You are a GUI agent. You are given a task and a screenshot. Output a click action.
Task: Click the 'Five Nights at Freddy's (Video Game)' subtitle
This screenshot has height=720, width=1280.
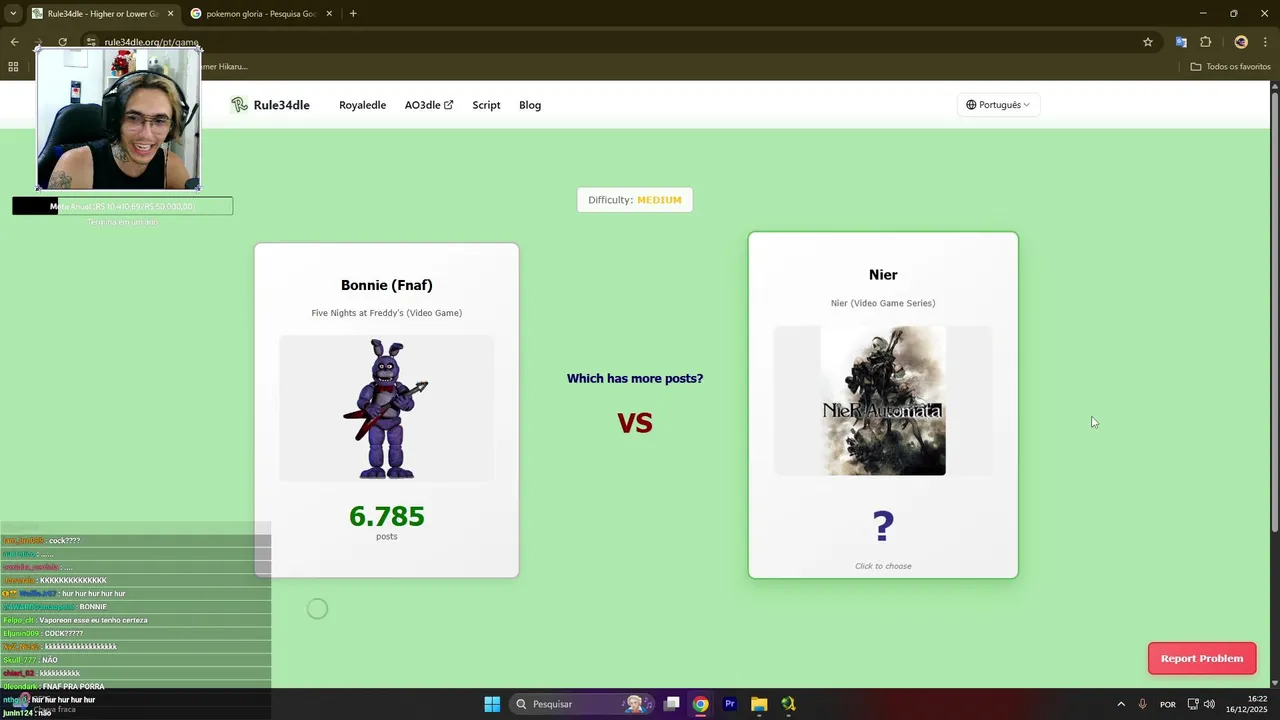[387, 313]
